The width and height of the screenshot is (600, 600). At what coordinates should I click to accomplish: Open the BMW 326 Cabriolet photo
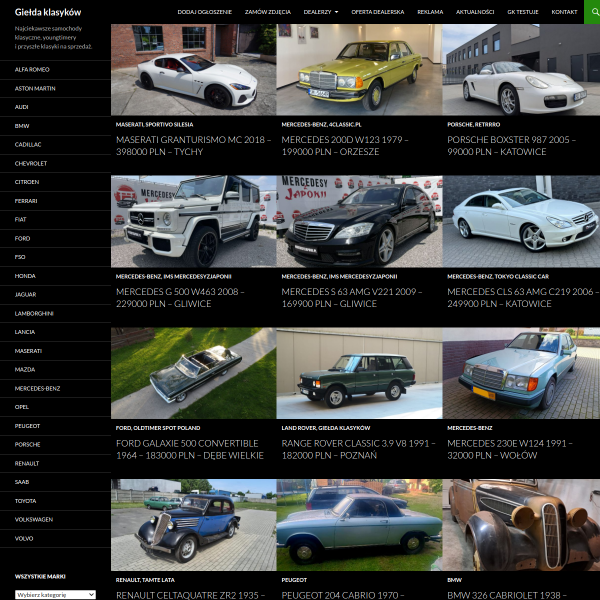(521, 525)
